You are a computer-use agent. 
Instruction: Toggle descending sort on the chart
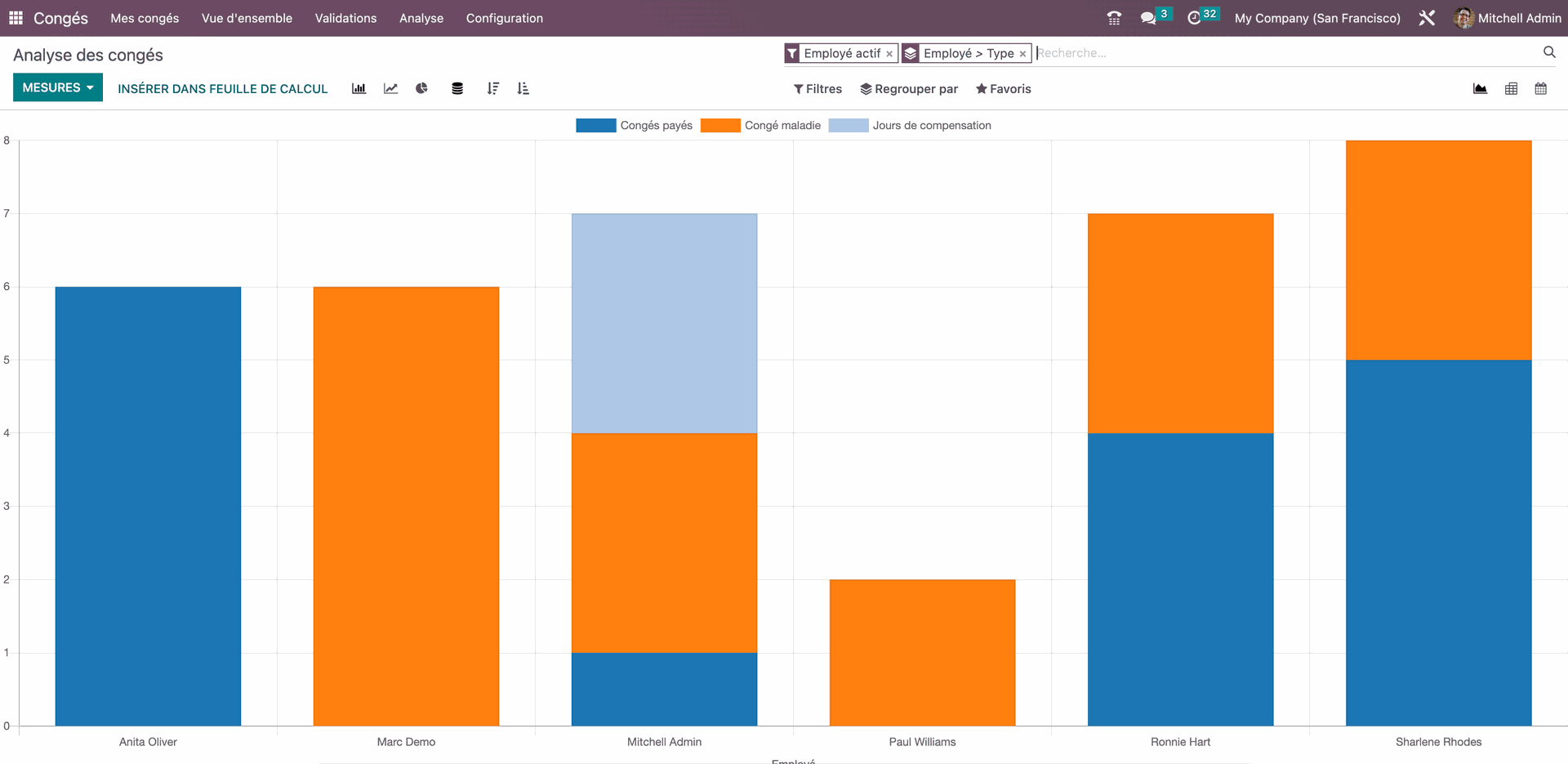pyautogui.click(x=493, y=88)
